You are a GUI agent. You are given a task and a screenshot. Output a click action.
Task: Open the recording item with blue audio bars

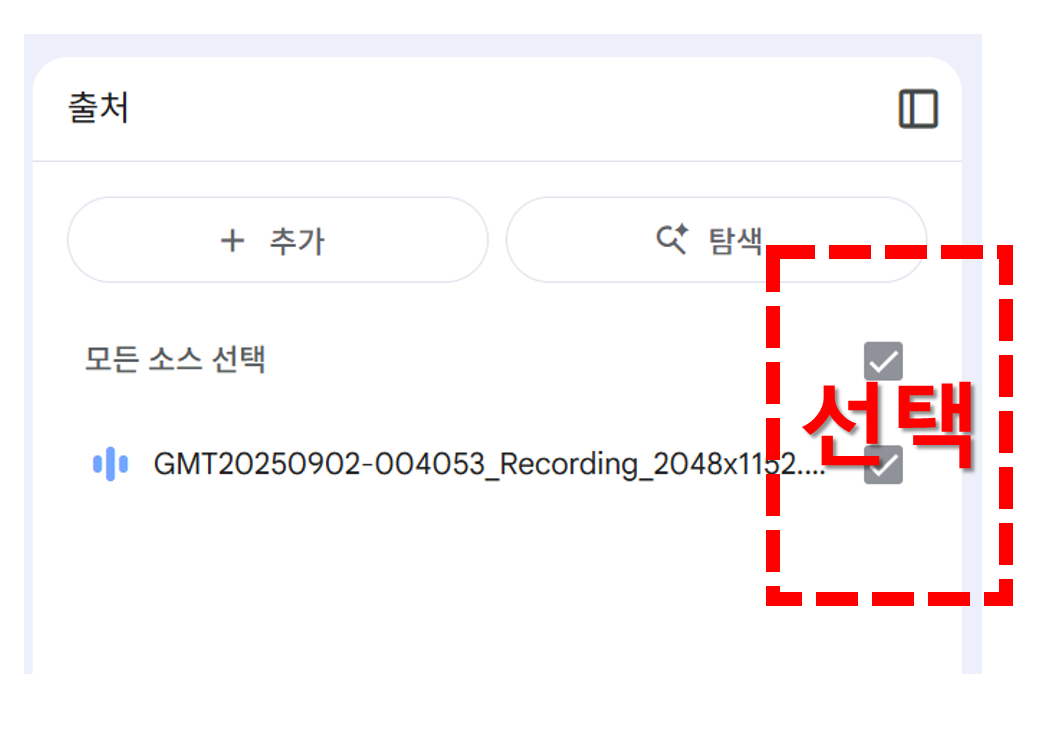coord(458,464)
